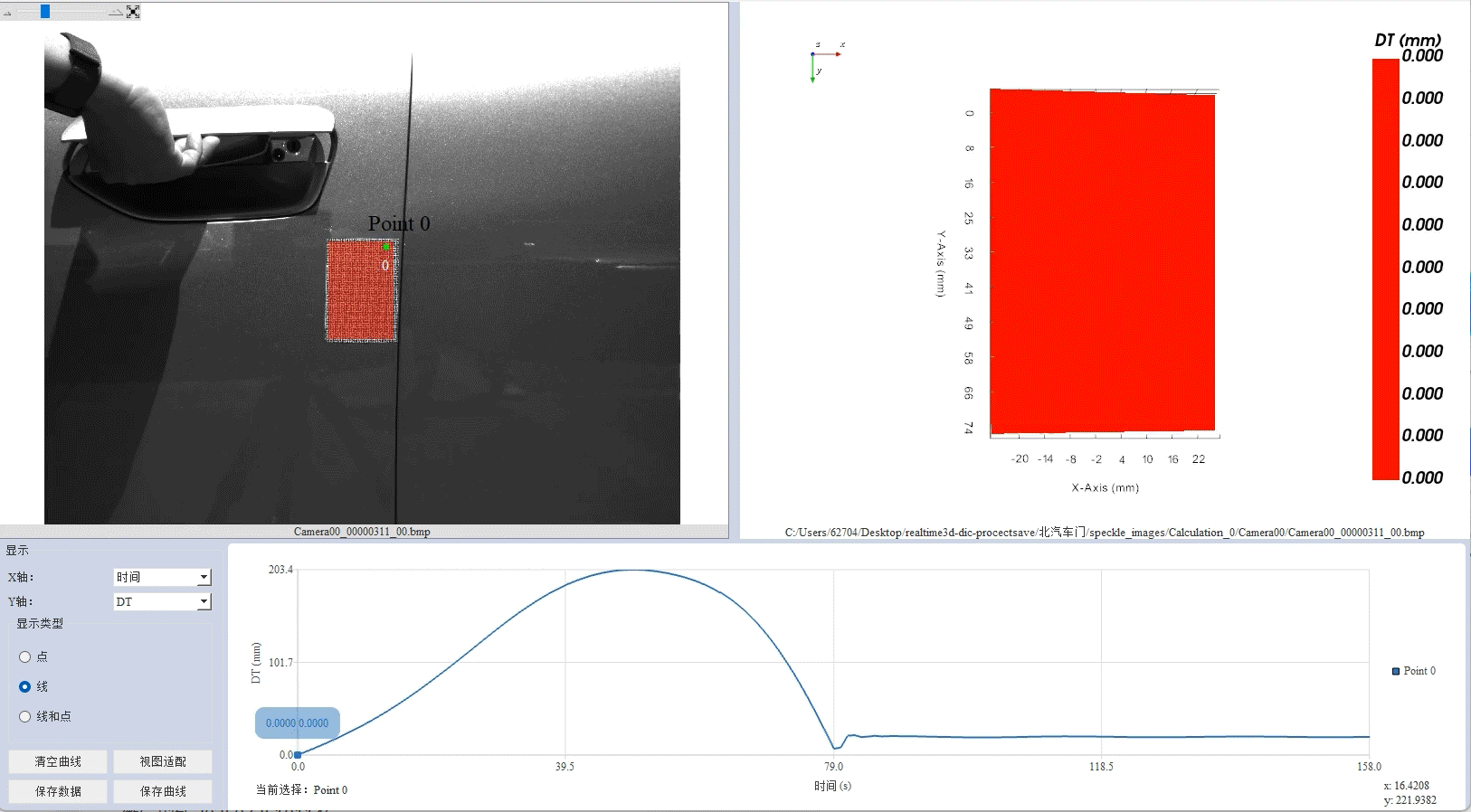Image resolution: width=1471 pixels, height=812 pixels.
Task: Click the zoom in large mountain icon
Action: pyautogui.click(x=115, y=12)
